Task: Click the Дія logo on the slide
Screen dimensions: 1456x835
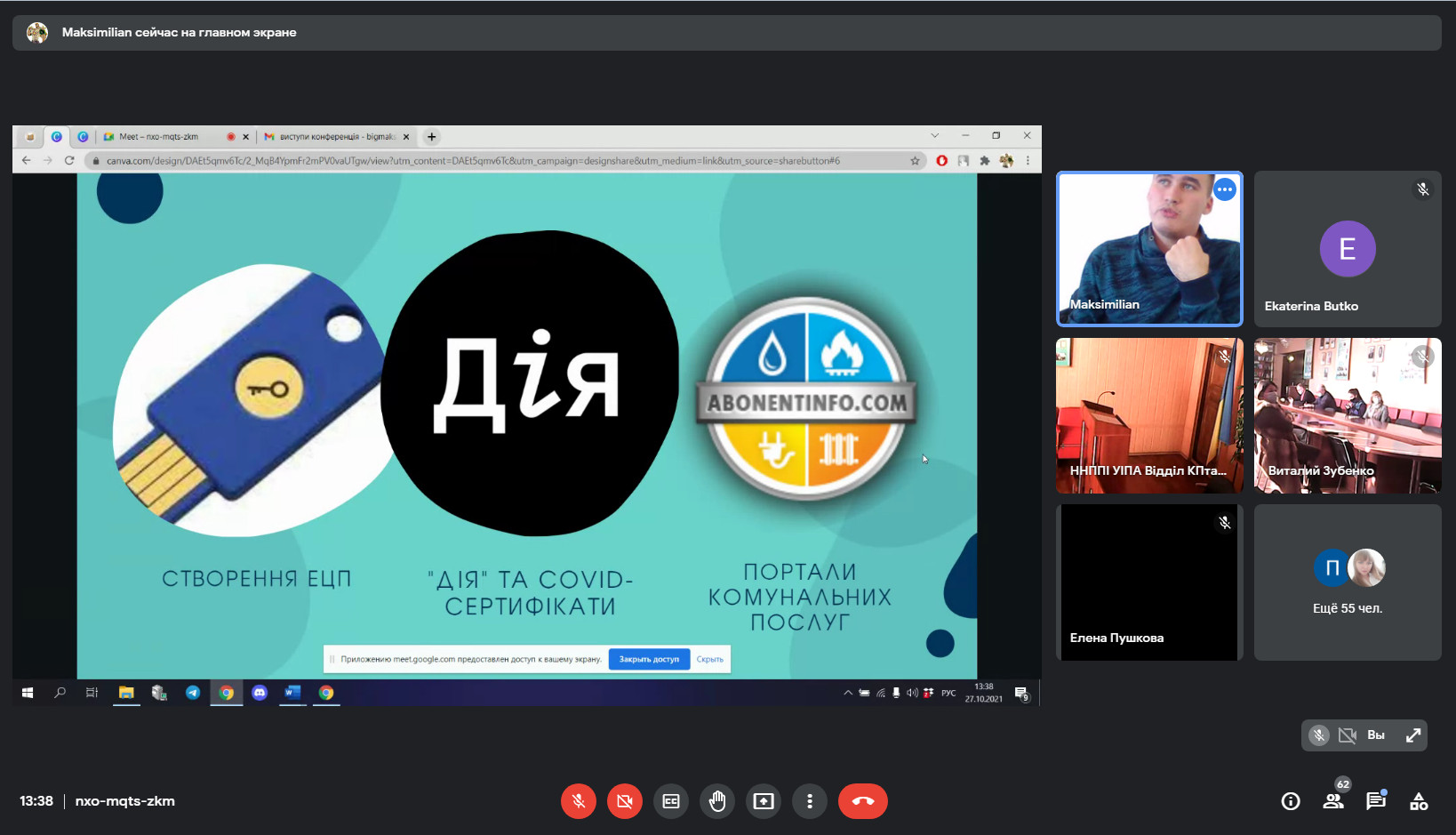Action: pyautogui.click(x=530, y=383)
